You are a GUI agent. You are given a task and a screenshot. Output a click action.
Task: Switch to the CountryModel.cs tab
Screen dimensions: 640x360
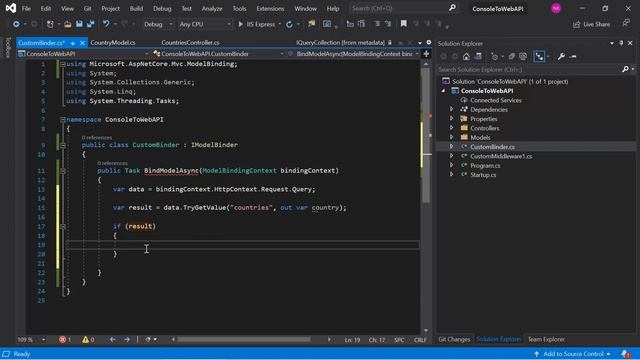point(113,42)
